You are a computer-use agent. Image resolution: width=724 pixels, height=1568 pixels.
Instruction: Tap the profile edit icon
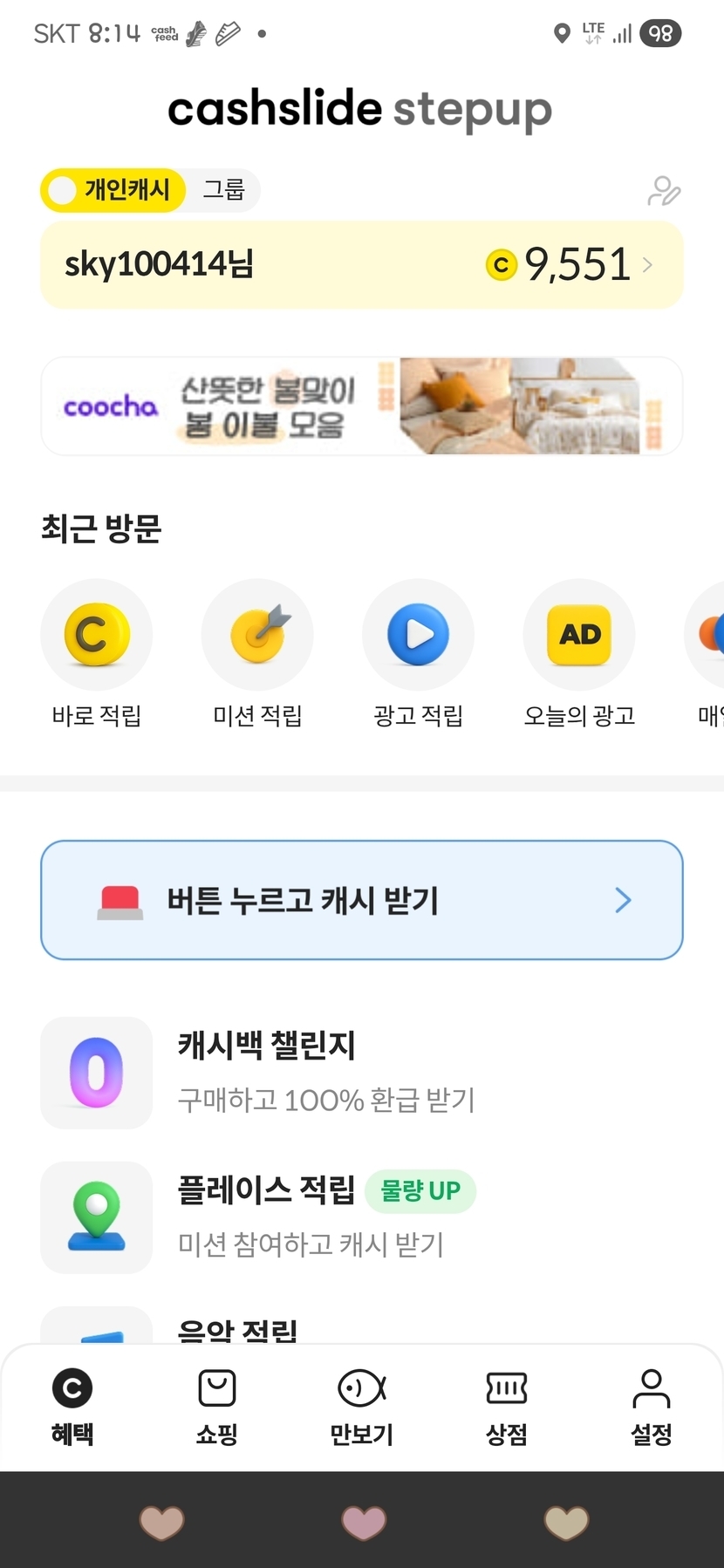coord(664,191)
